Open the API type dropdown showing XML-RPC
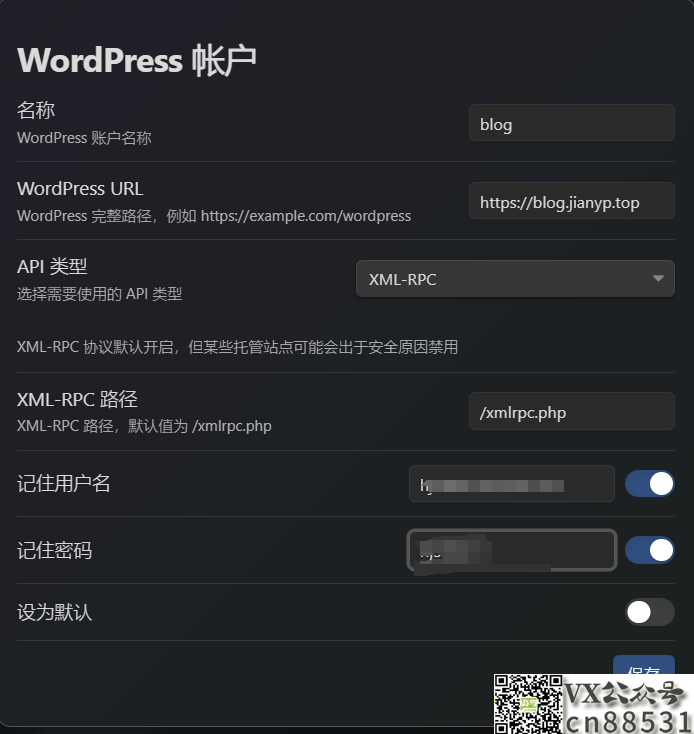The height and width of the screenshot is (734, 694). pos(515,279)
